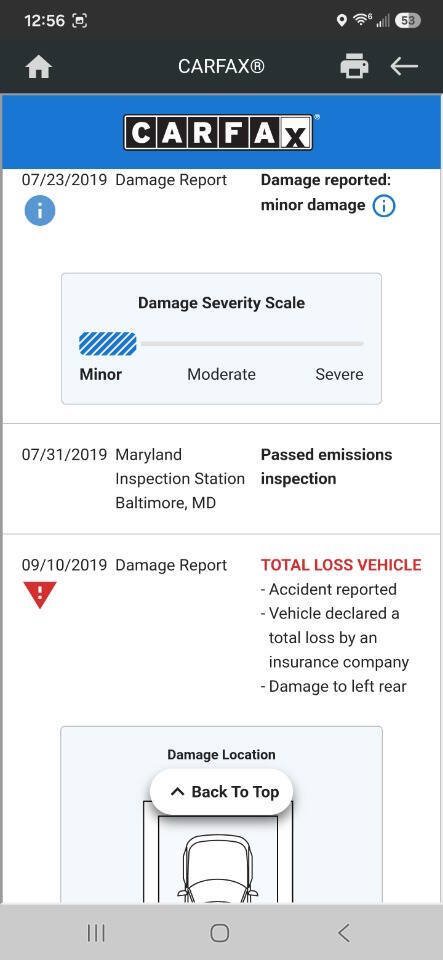Tap CARFAX® title in top bar
This screenshot has width=443, height=960.
tap(222, 66)
